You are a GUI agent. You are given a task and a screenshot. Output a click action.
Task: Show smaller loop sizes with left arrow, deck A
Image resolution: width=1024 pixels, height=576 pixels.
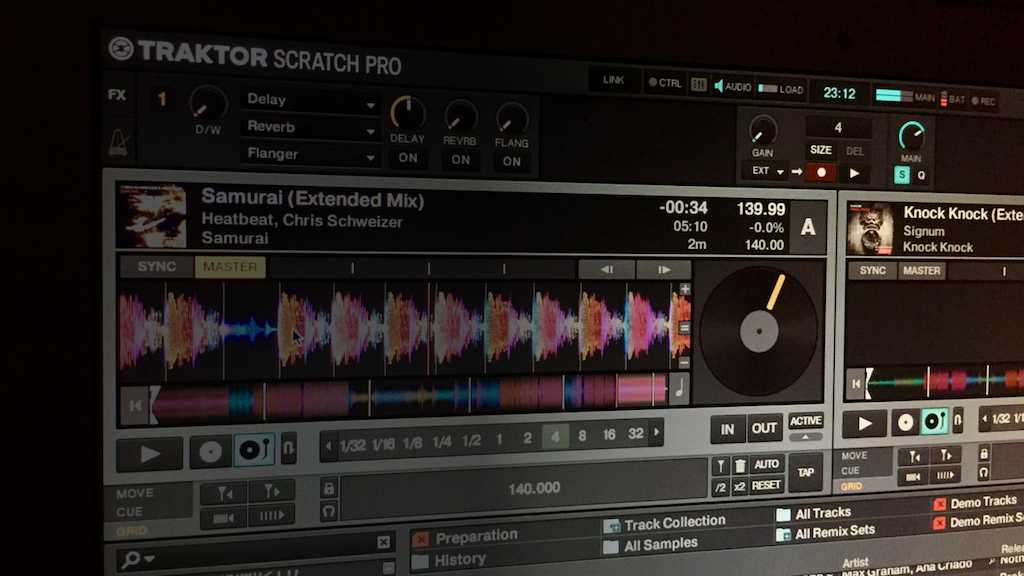pyautogui.click(x=328, y=447)
